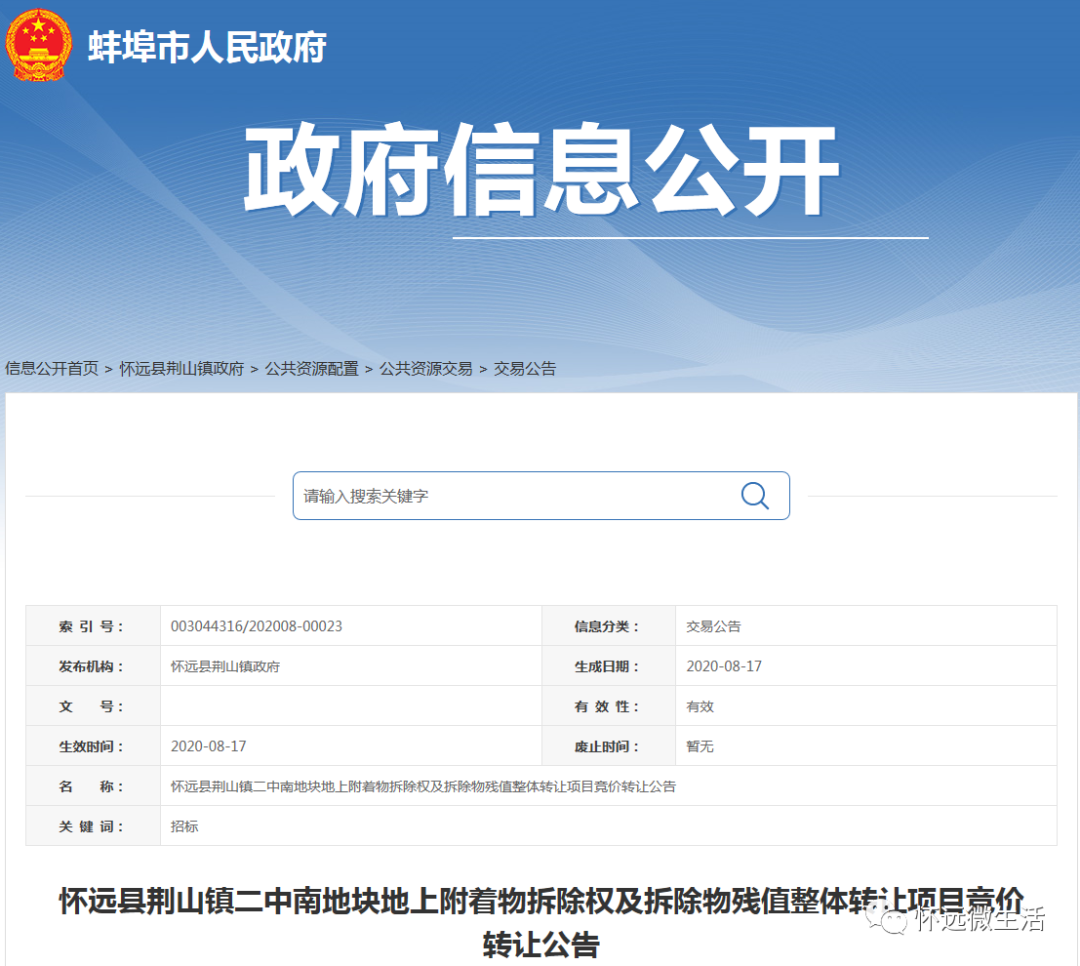Click 交易公告 value beside 信息分类
This screenshot has width=1080, height=966.
click(x=713, y=626)
